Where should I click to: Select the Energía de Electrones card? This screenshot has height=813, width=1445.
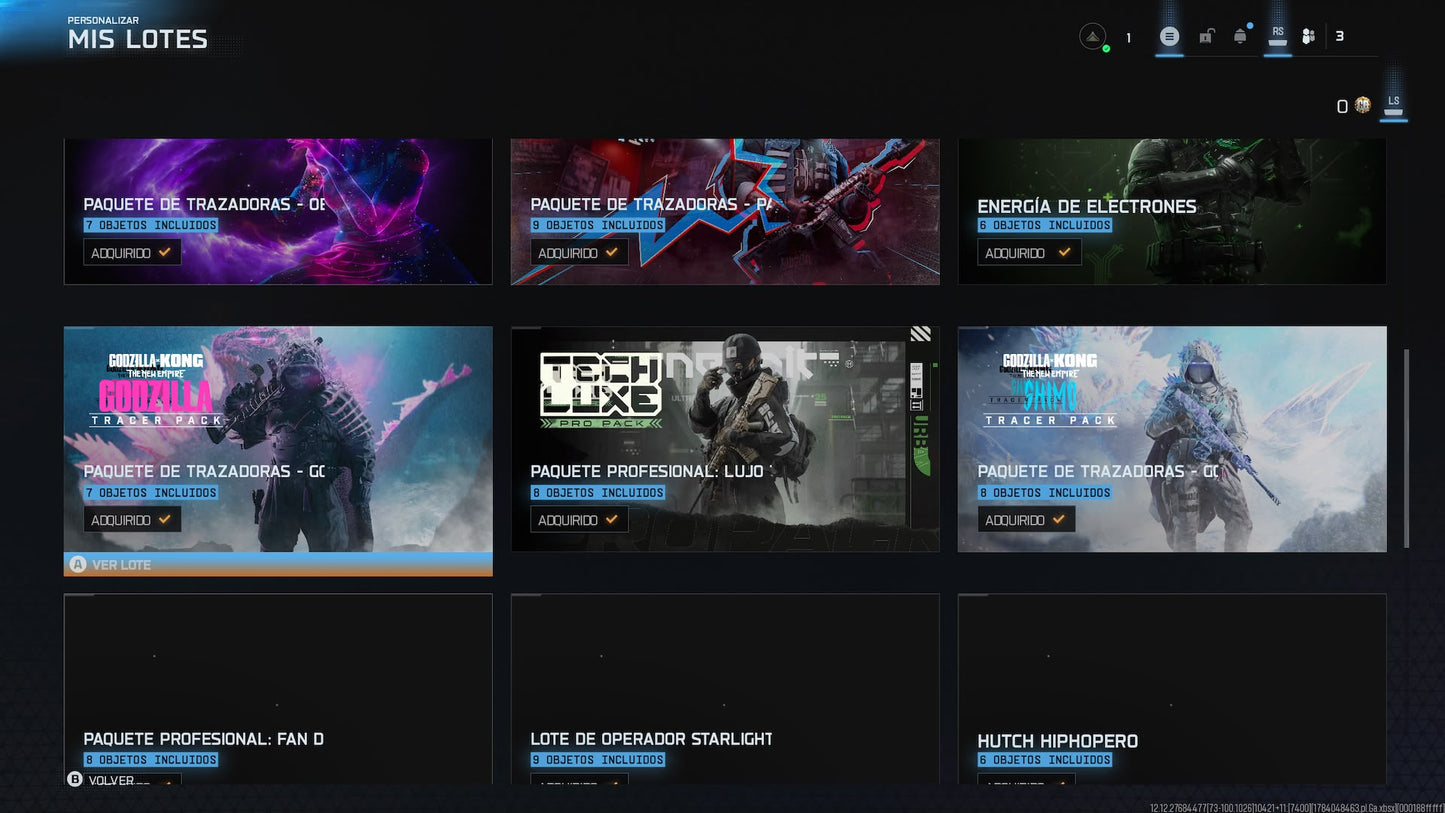1172,211
